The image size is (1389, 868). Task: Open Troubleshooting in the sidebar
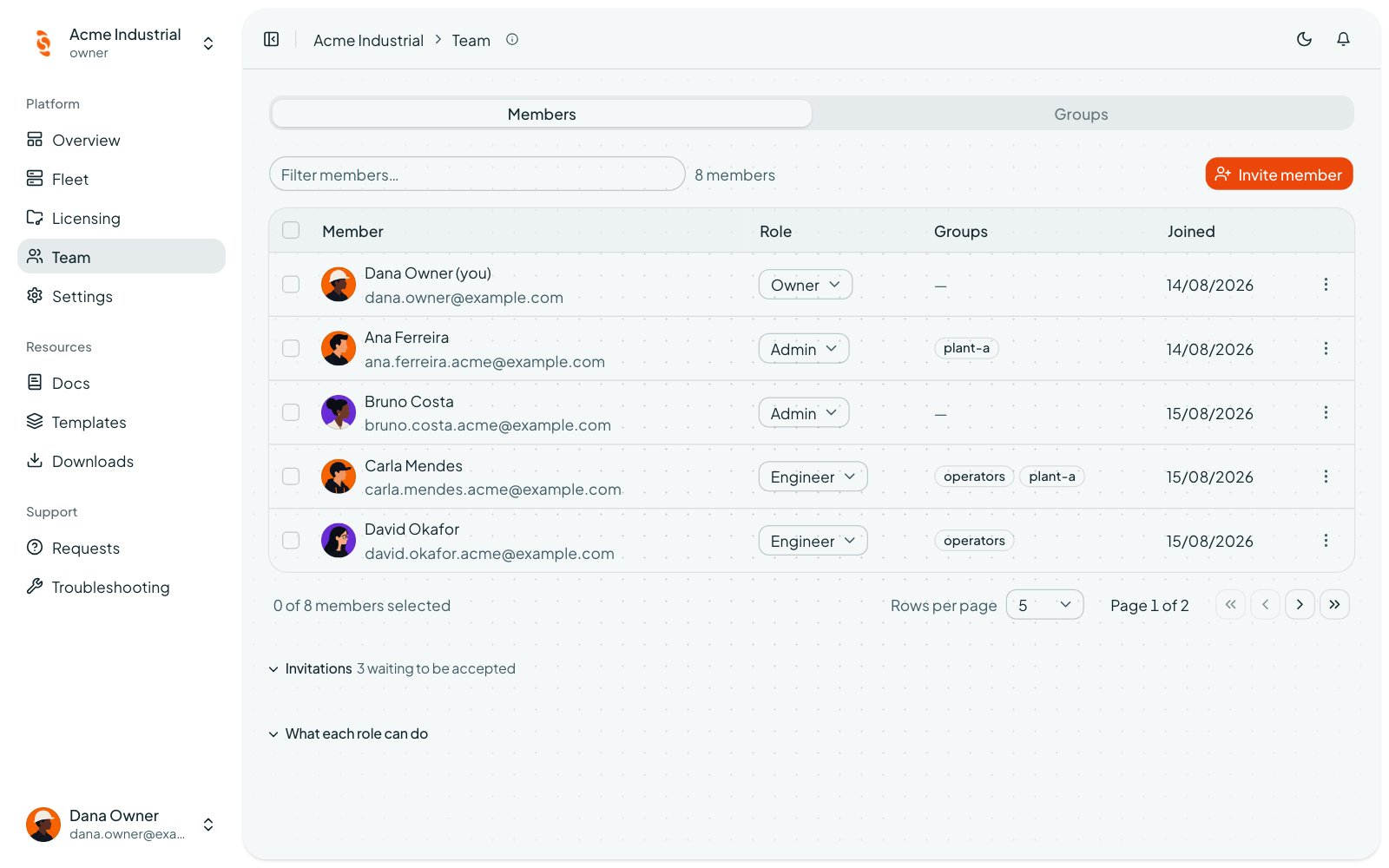122,587
